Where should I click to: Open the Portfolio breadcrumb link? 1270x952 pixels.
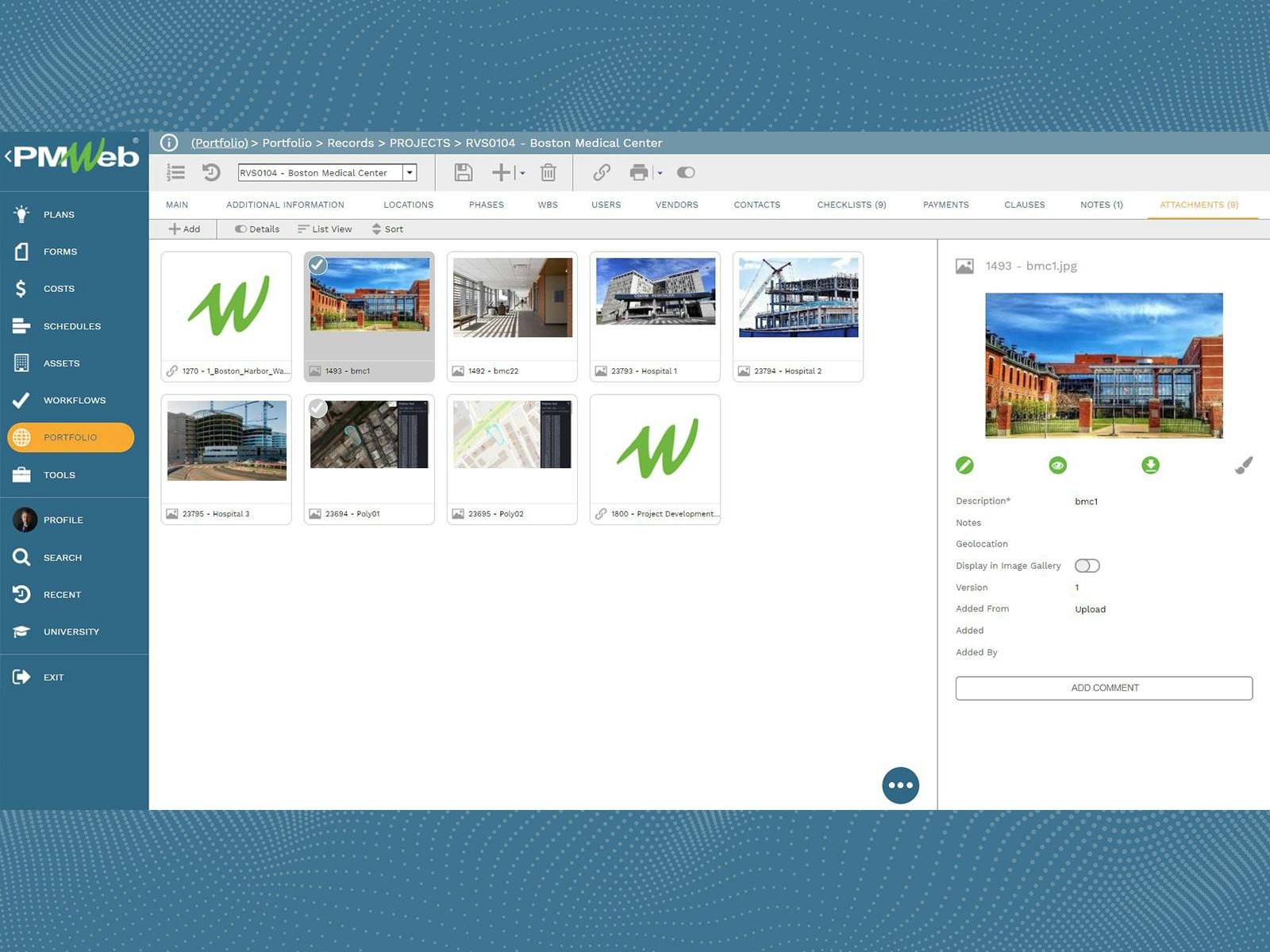pyautogui.click(x=219, y=143)
